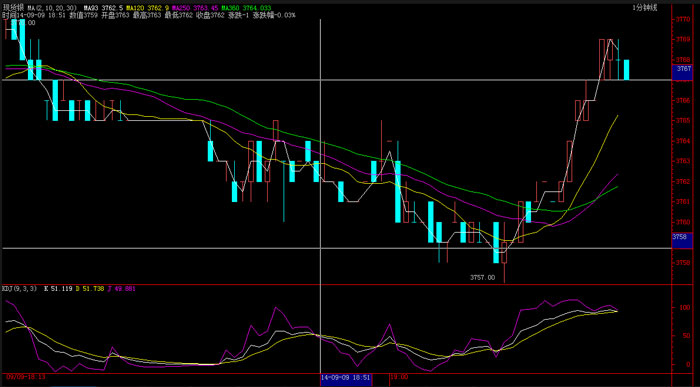Select the magenta J 49.881 value
The height and width of the screenshot is (387, 700).
[122, 289]
